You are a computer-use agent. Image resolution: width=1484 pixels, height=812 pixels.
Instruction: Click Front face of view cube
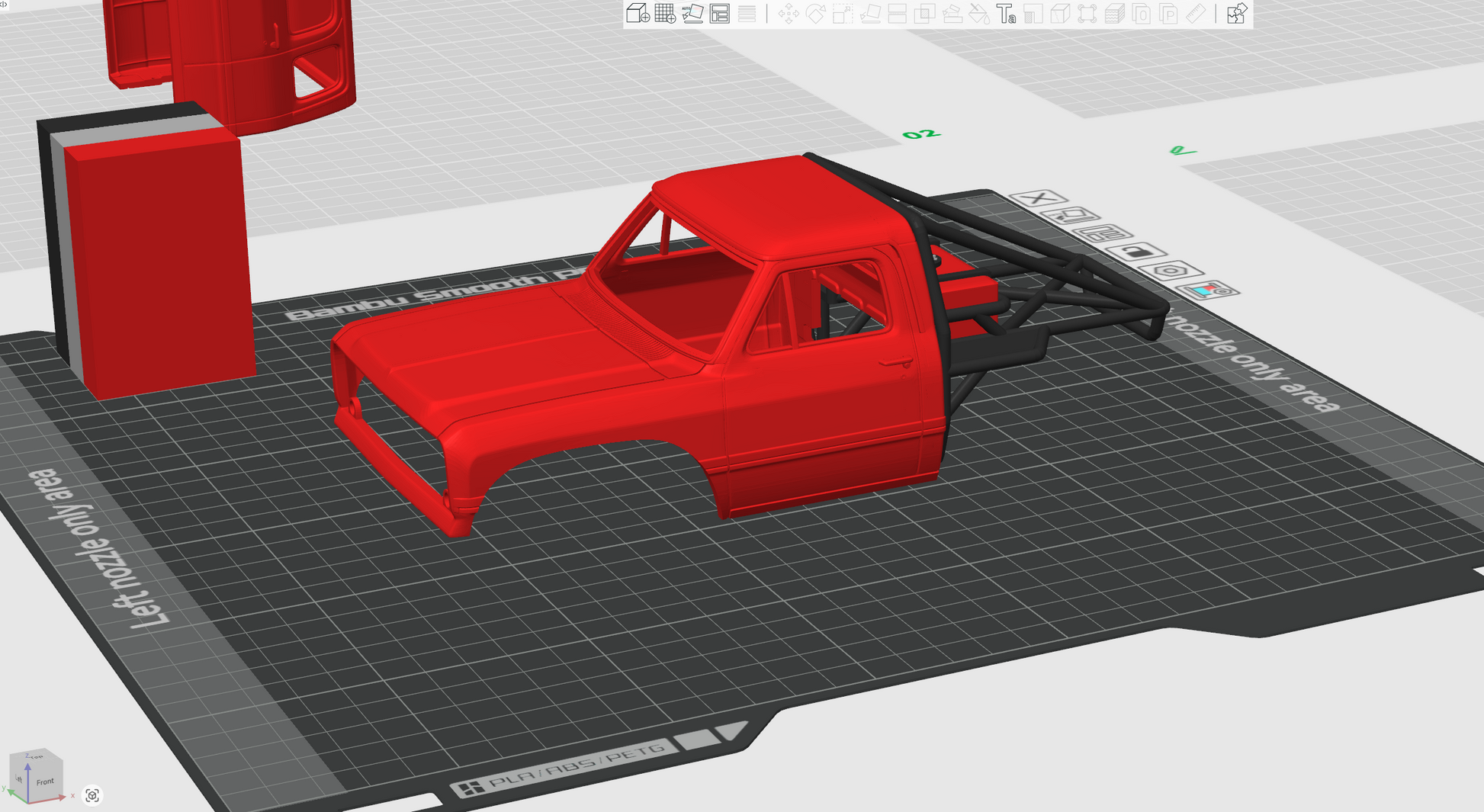[44, 782]
